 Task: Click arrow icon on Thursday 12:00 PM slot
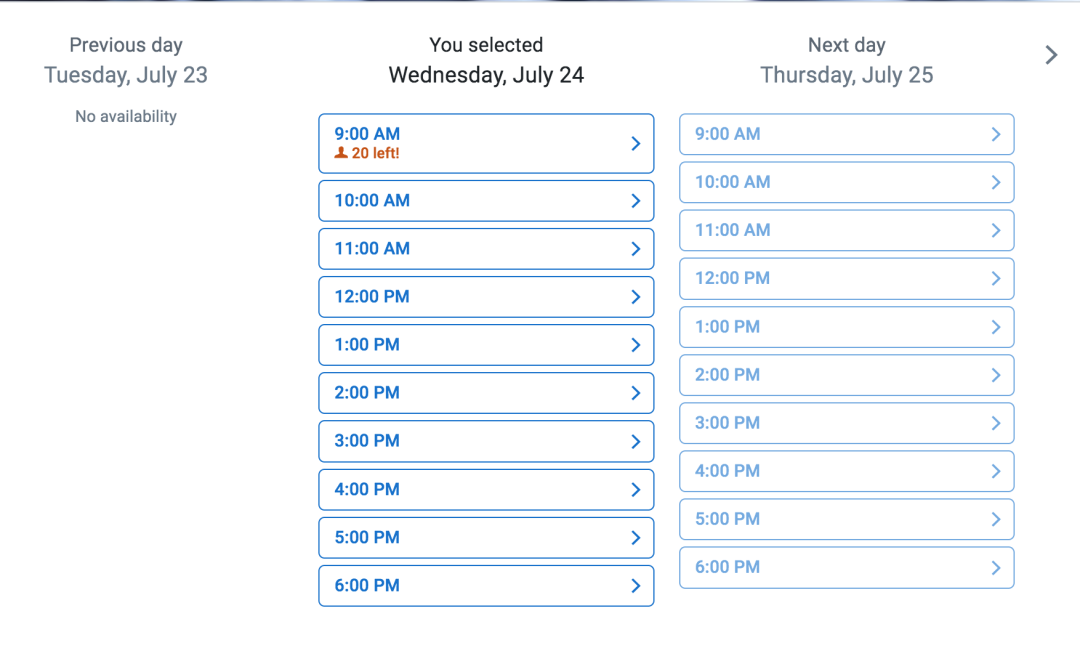996,278
